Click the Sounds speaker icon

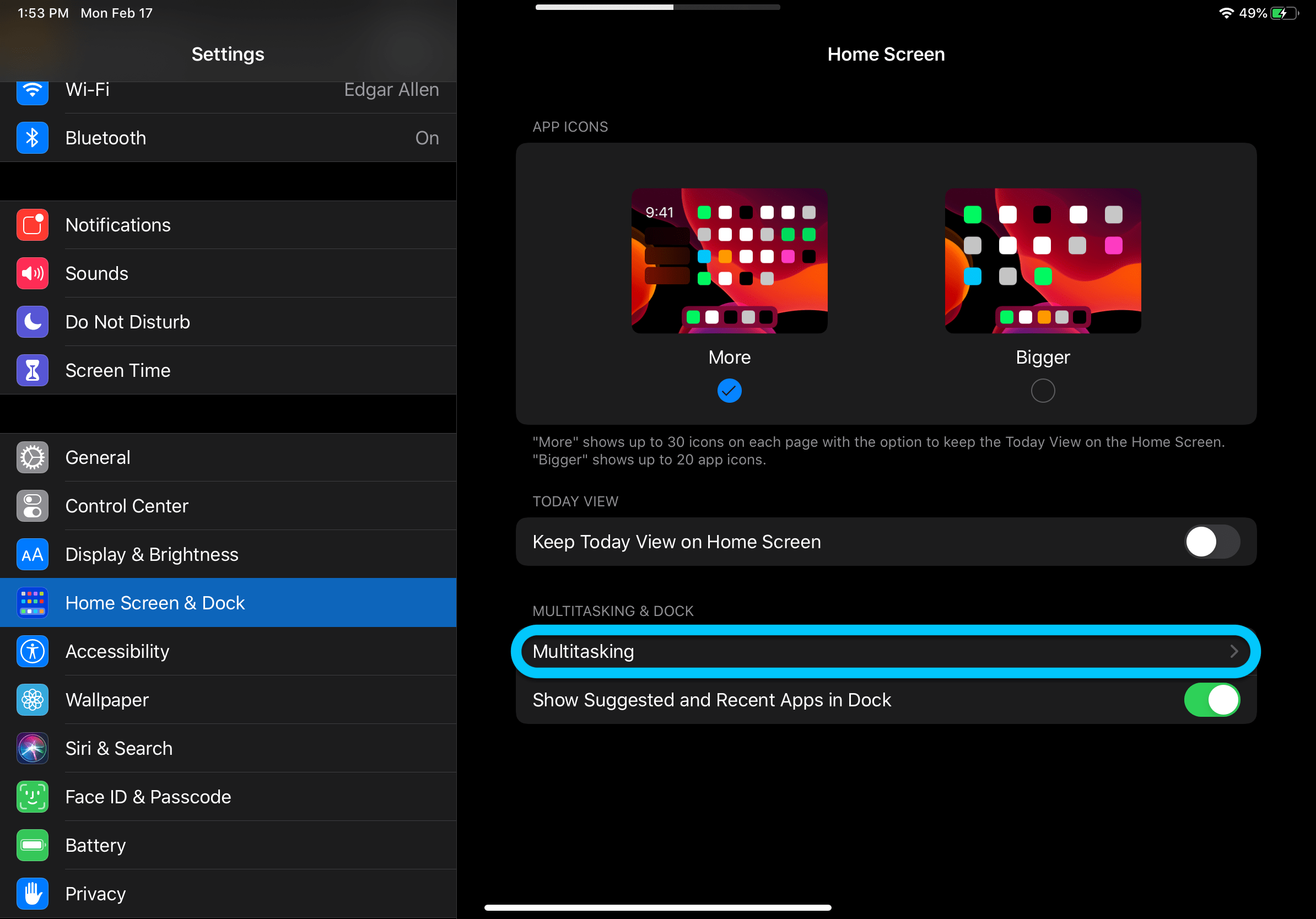coord(32,273)
